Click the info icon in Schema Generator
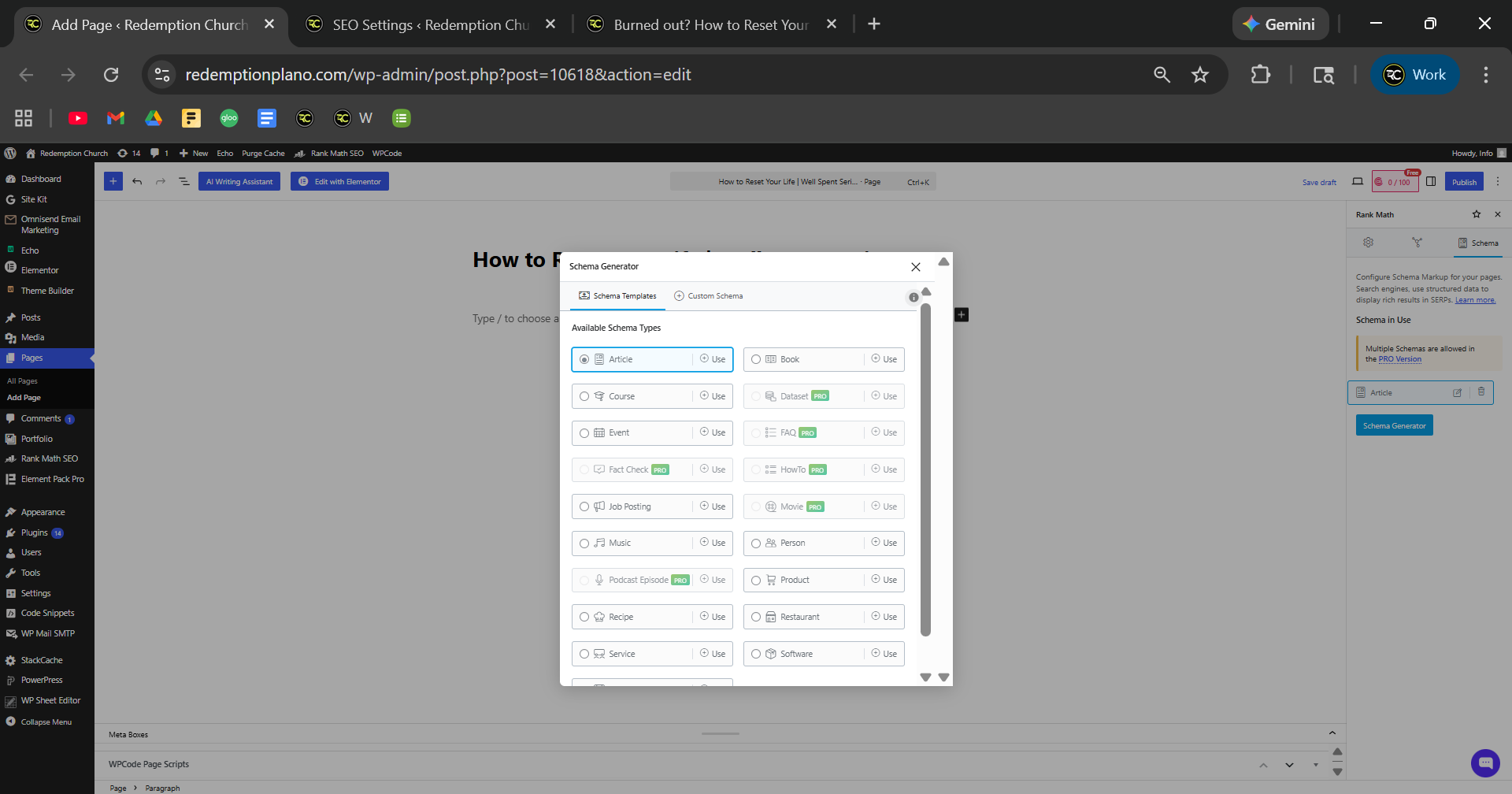Image resolution: width=1512 pixels, height=794 pixels. click(x=913, y=297)
